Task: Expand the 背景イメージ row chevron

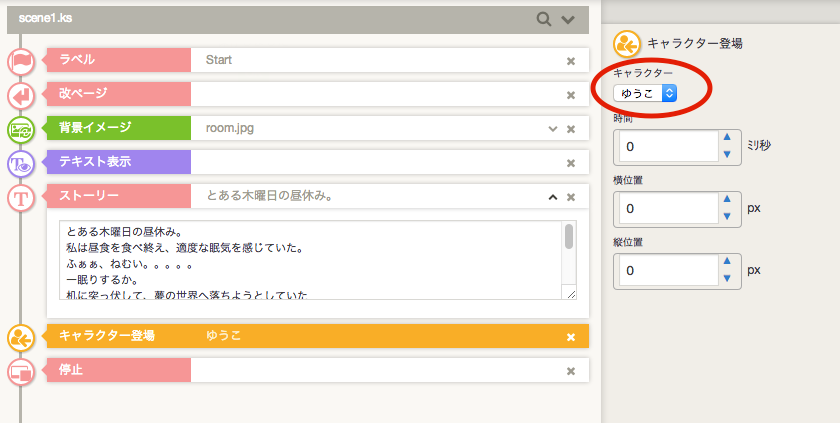Action: point(552,129)
